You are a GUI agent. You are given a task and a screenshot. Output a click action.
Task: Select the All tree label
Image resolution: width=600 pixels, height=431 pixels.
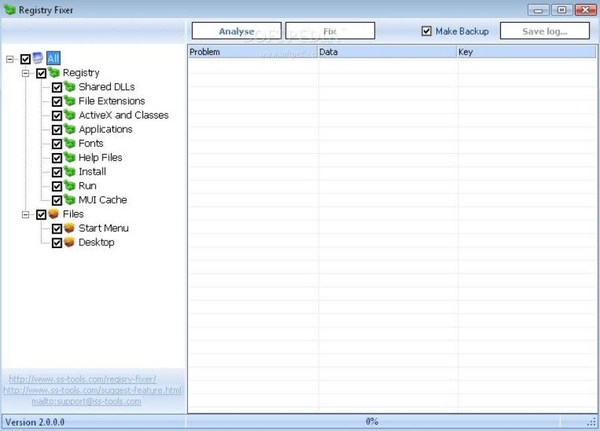(53, 58)
